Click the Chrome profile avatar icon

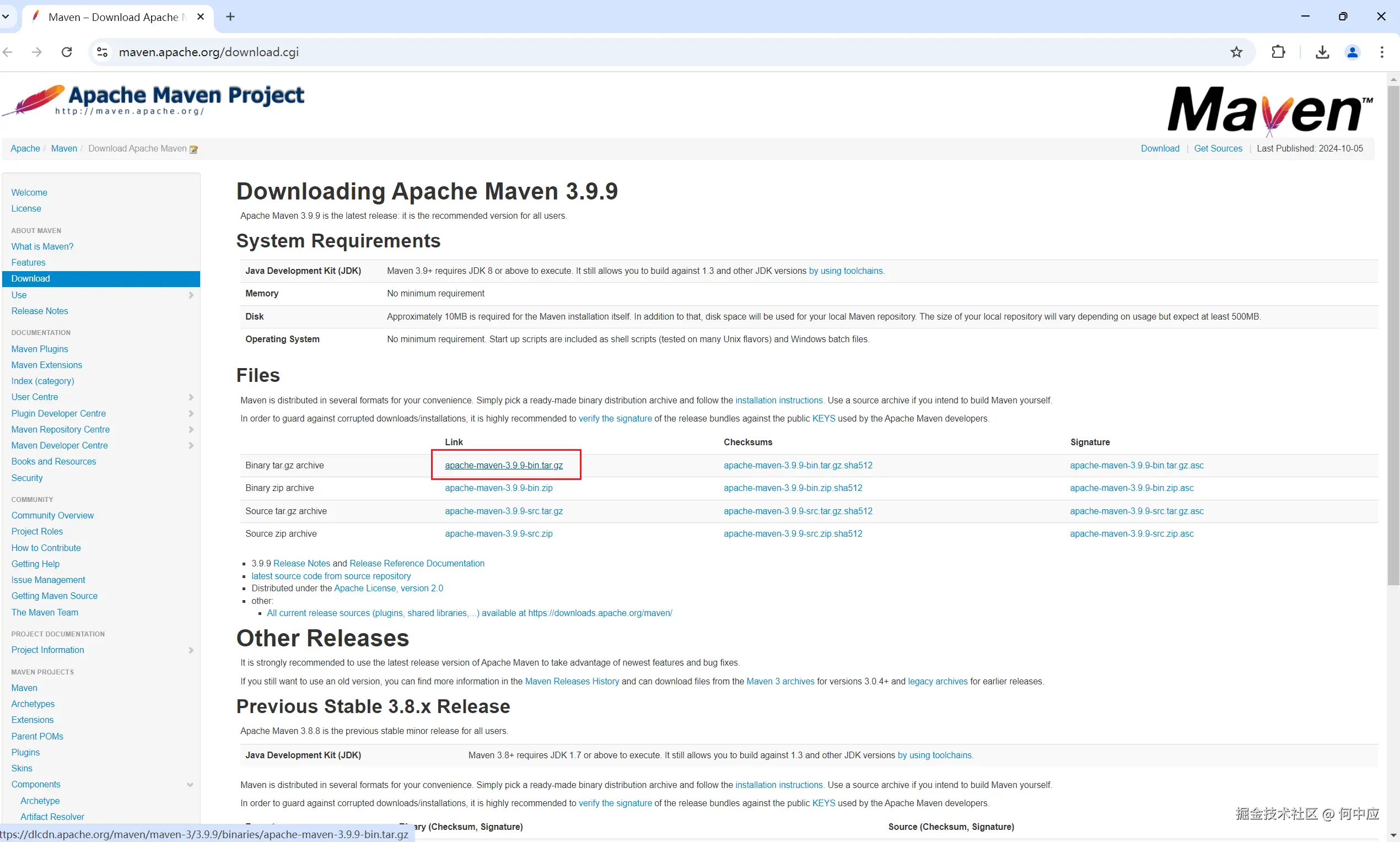(x=1353, y=52)
